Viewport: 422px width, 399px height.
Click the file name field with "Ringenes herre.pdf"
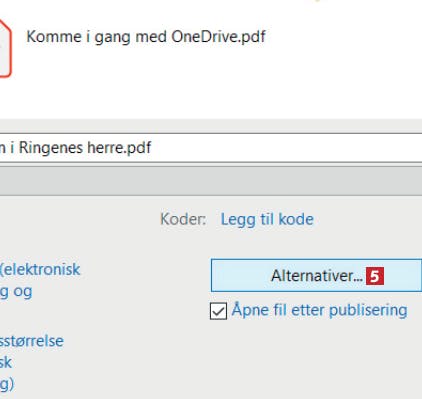coord(211,148)
